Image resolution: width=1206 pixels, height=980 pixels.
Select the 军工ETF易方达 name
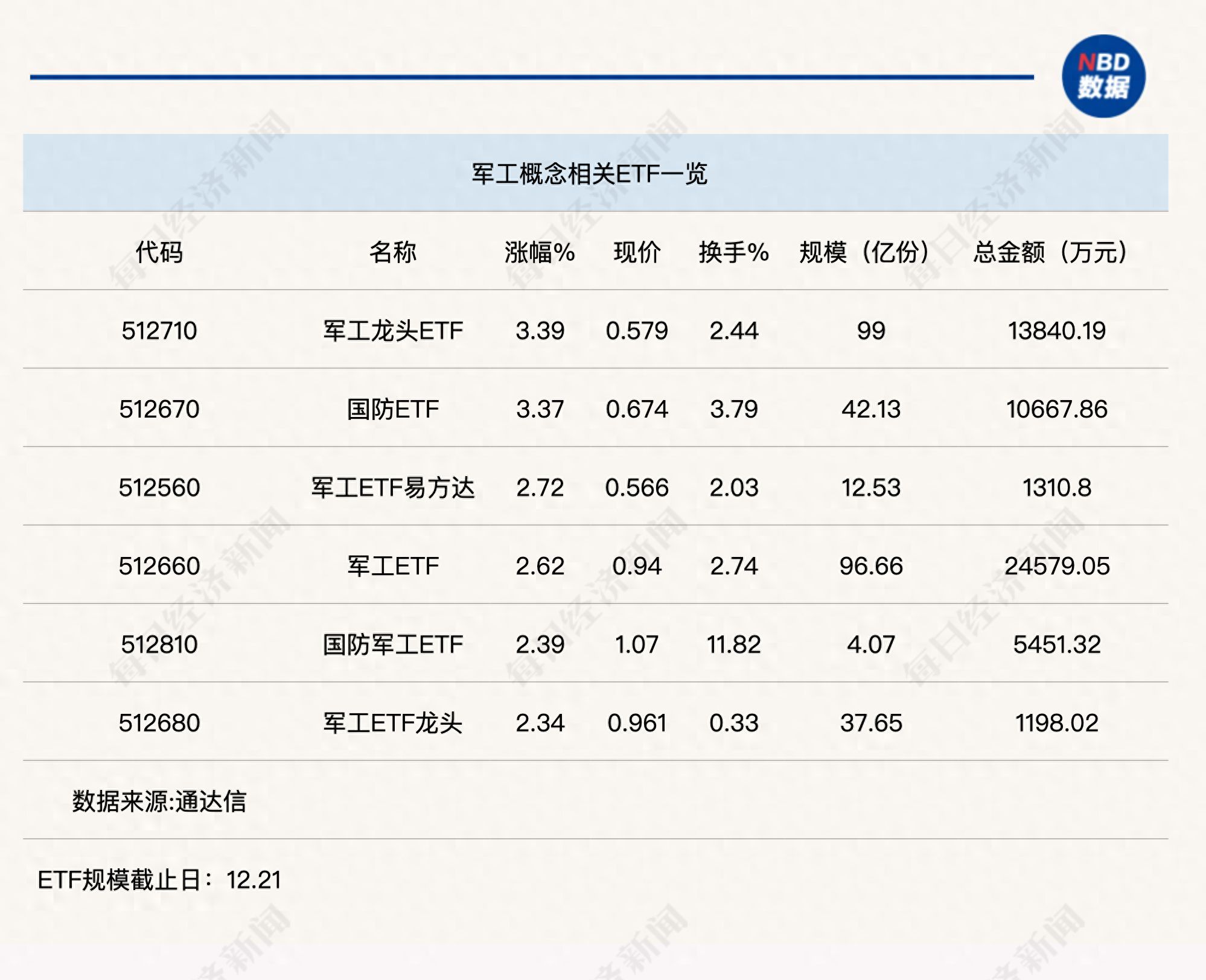pos(395,488)
